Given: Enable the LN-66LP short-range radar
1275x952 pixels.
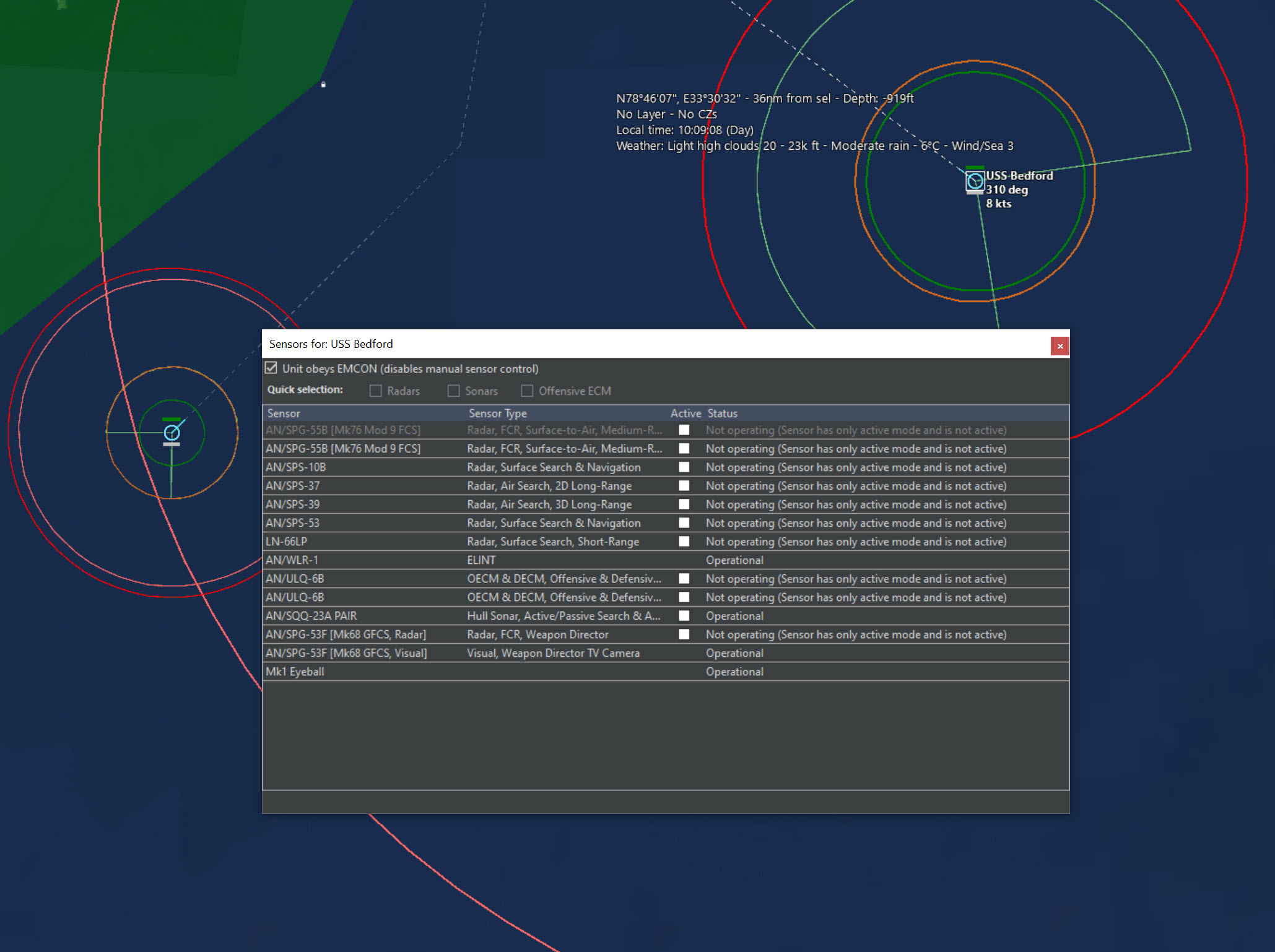Looking at the screenshot, I should (x=684, y=542).
